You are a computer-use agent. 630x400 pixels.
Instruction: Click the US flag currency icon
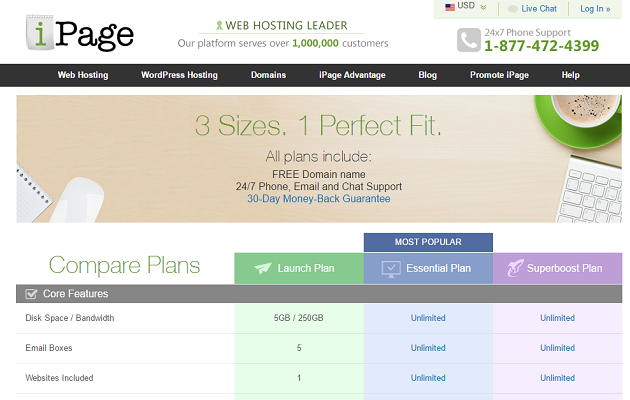450,7
